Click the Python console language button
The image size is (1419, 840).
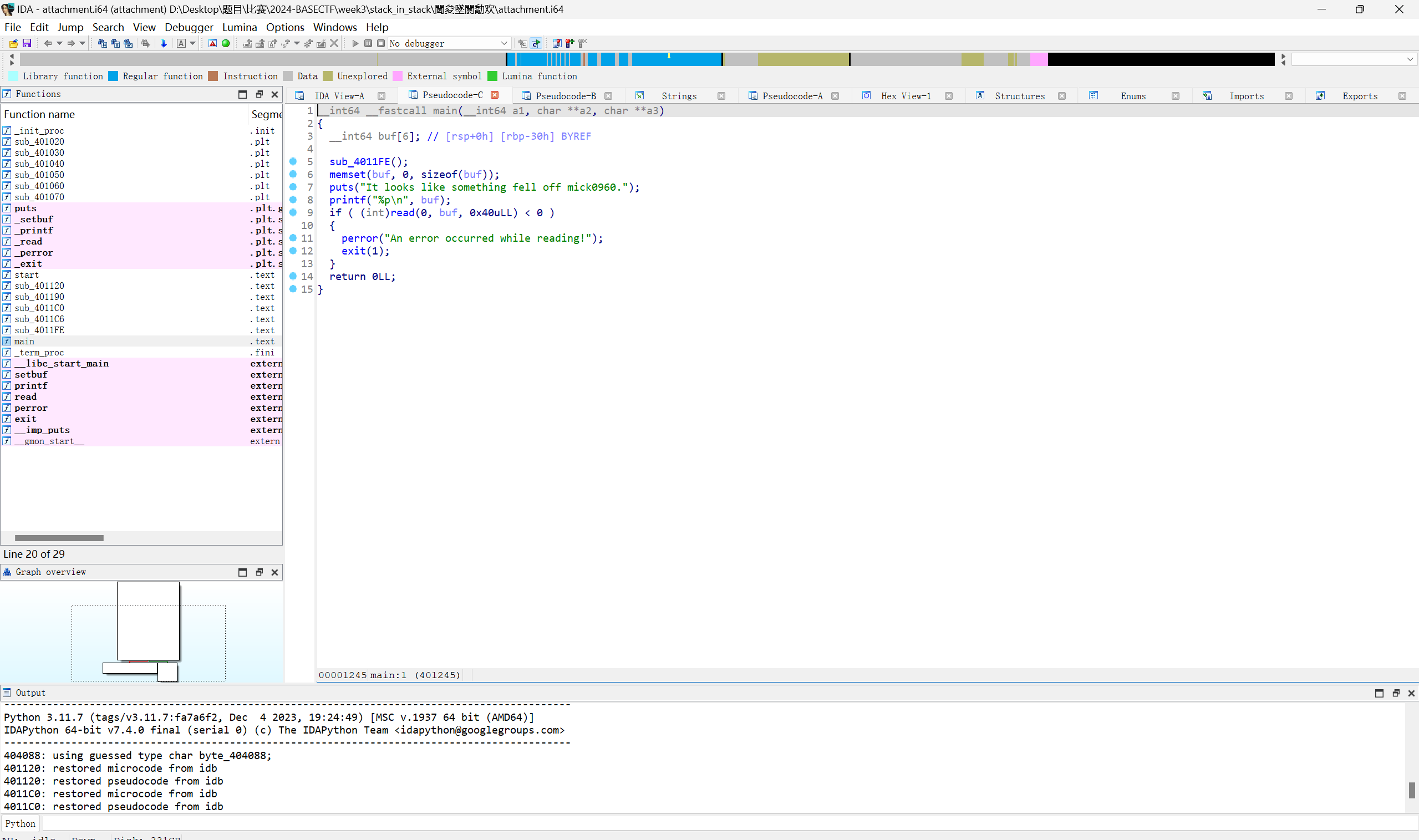tap(21, 823)
